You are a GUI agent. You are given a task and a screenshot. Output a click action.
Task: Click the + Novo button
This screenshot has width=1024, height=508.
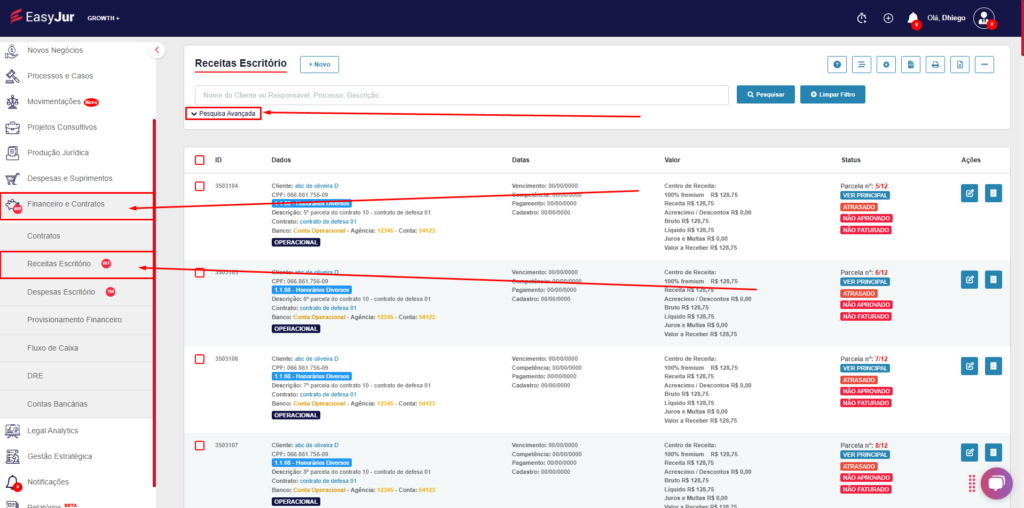319,65
